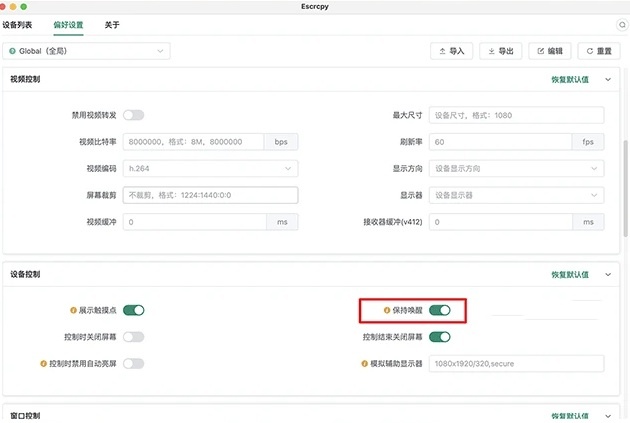Enable the 控制时禁用自动亮屏 switch

[133, 364]
